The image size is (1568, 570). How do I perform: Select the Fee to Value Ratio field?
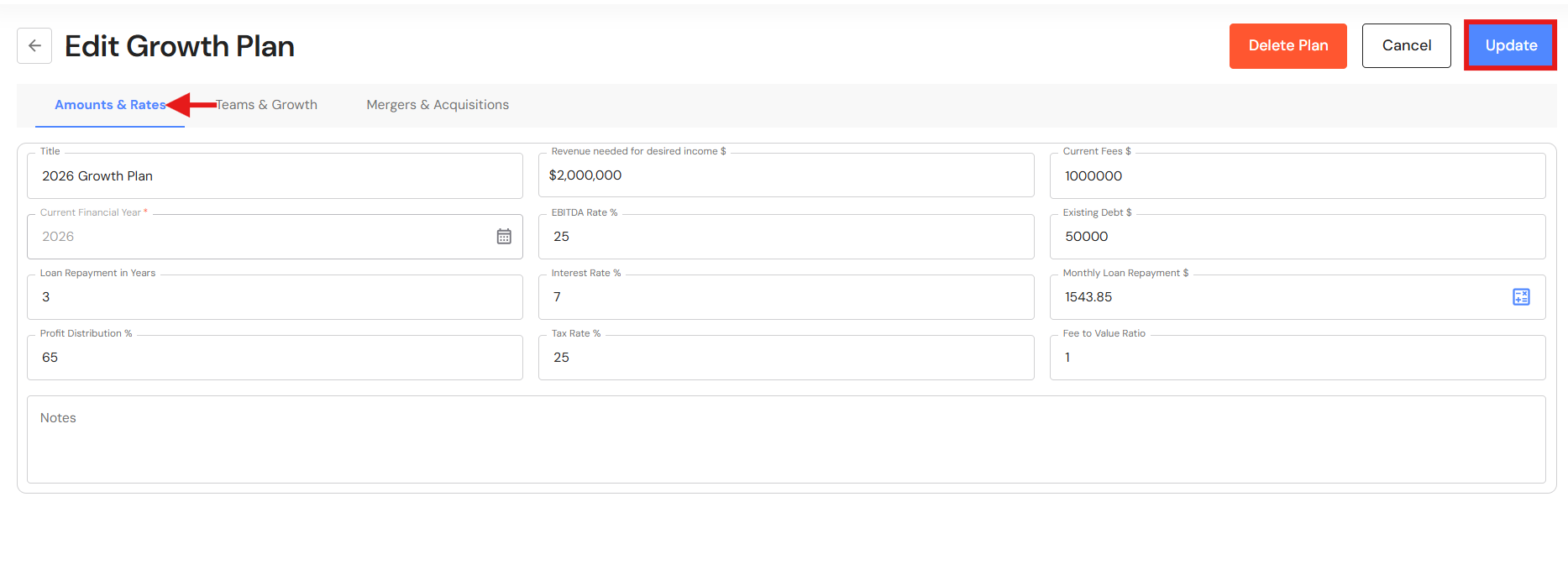1297,358
